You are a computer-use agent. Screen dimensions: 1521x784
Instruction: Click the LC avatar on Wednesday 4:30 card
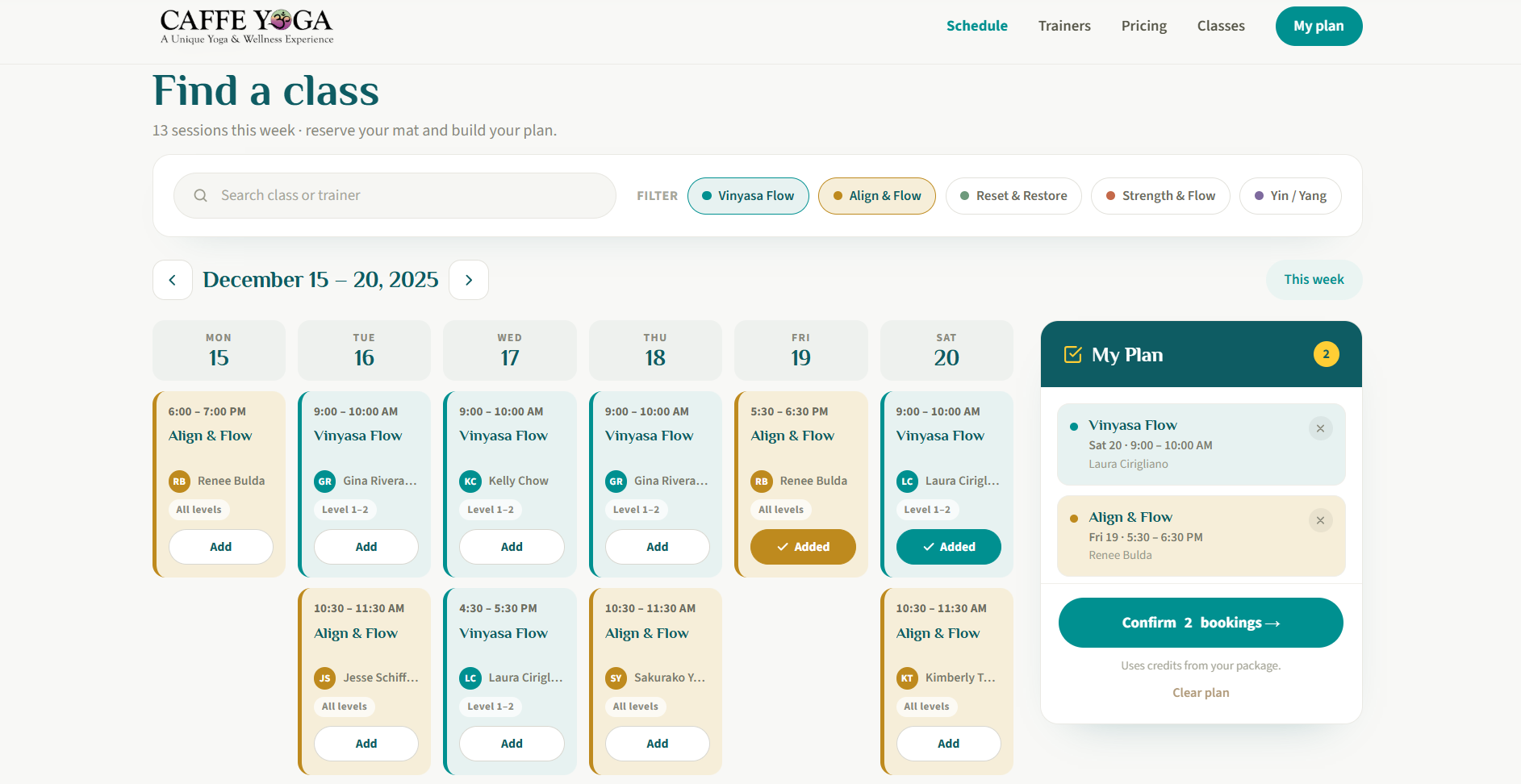pyautogui.click(x=470, y=678)
